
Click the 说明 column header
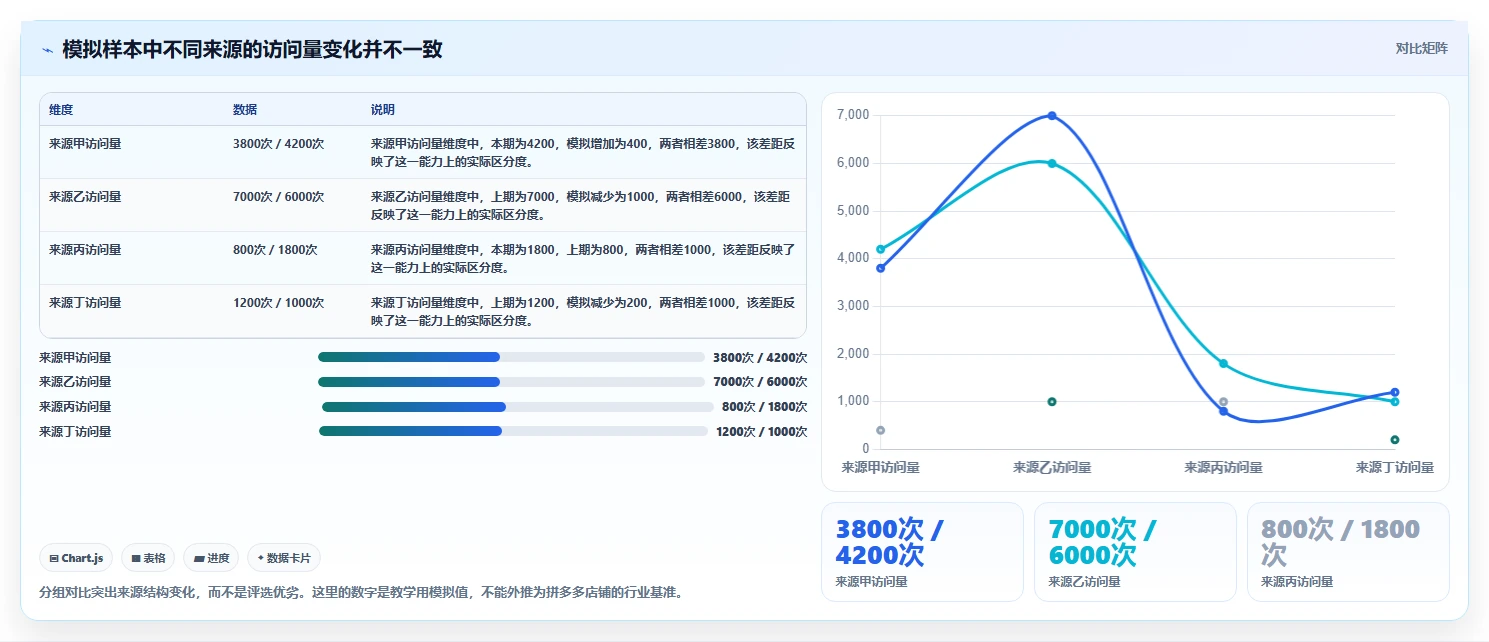(383, 109)
